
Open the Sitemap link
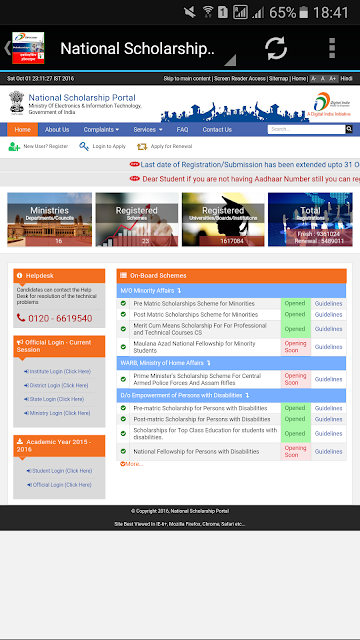(278, 78)
